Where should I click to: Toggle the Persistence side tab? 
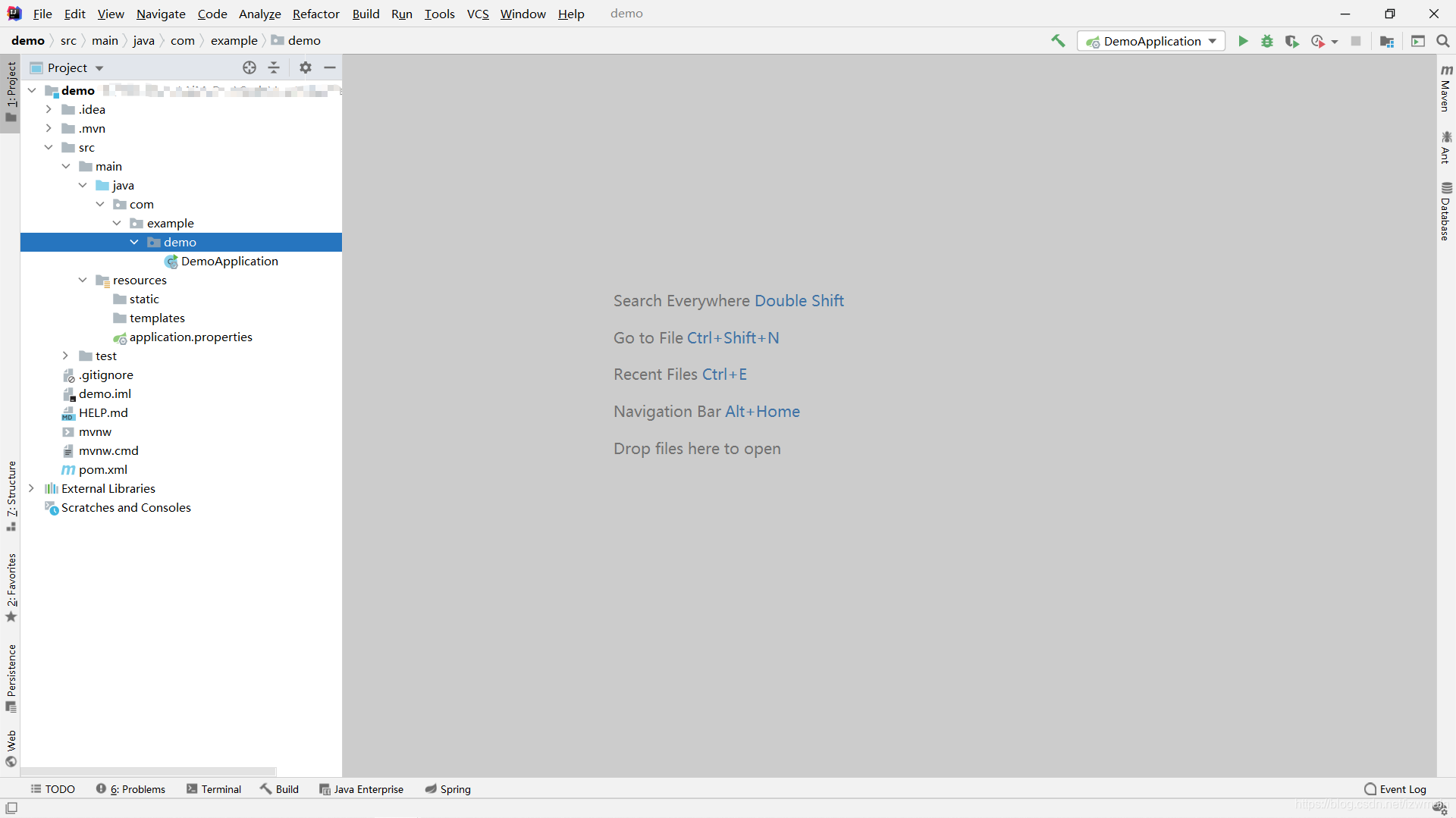click(x=11, y=679)
